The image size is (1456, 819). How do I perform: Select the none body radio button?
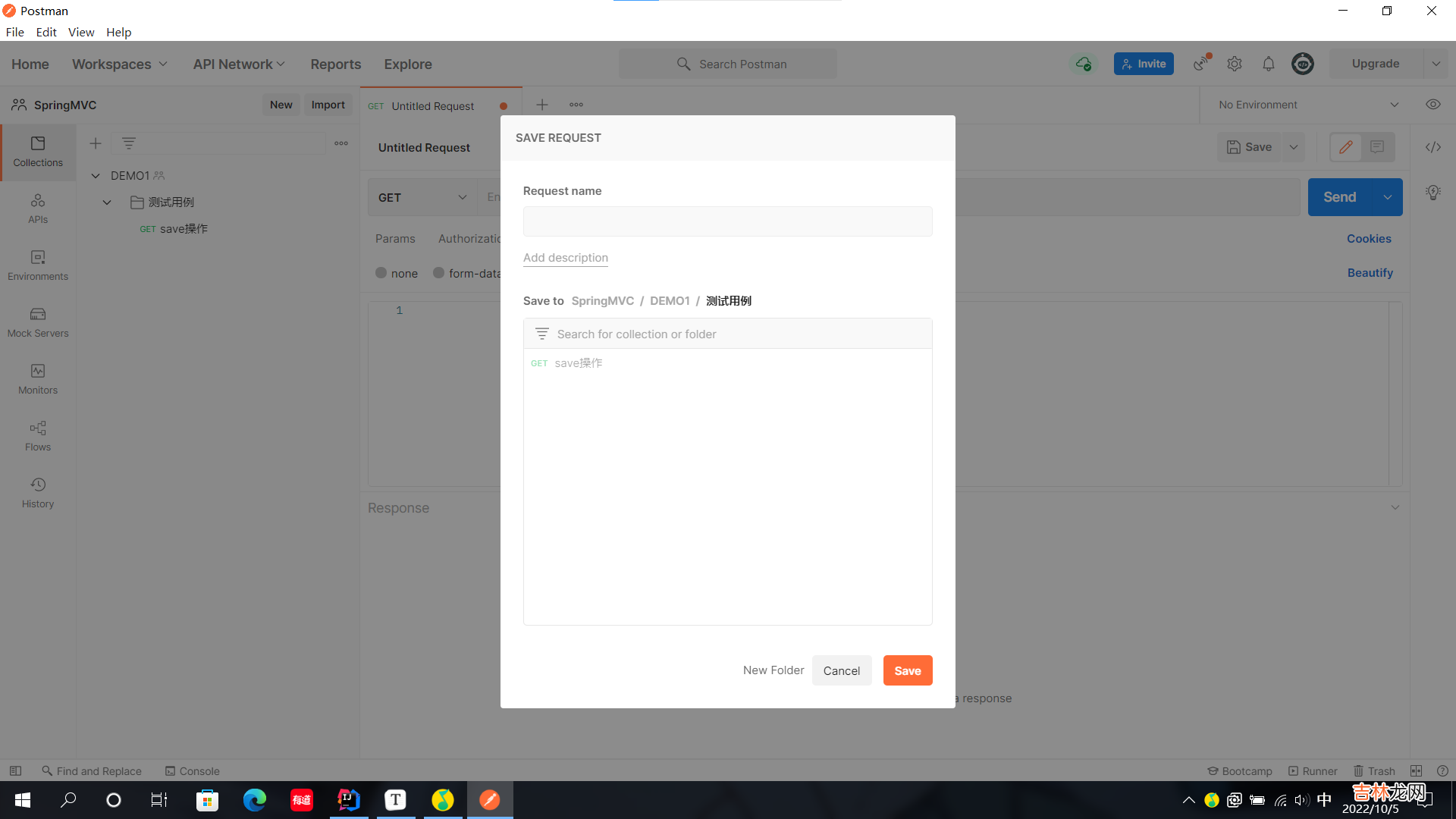381,273
